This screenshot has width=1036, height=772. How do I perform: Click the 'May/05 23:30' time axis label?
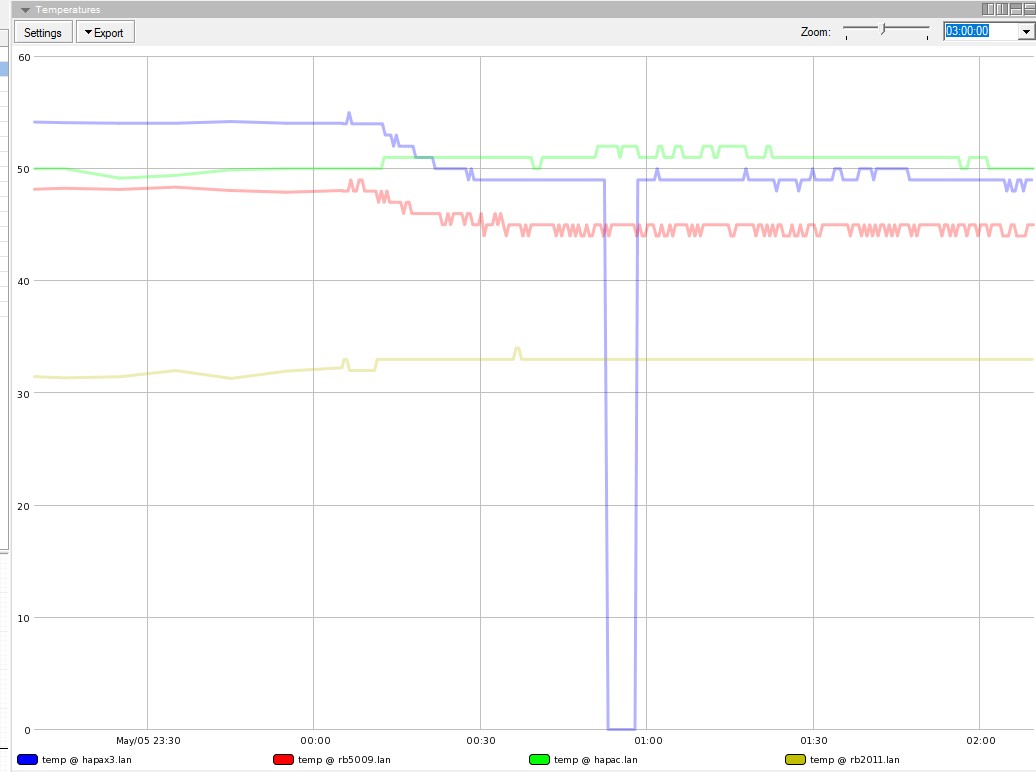(148, 740)
